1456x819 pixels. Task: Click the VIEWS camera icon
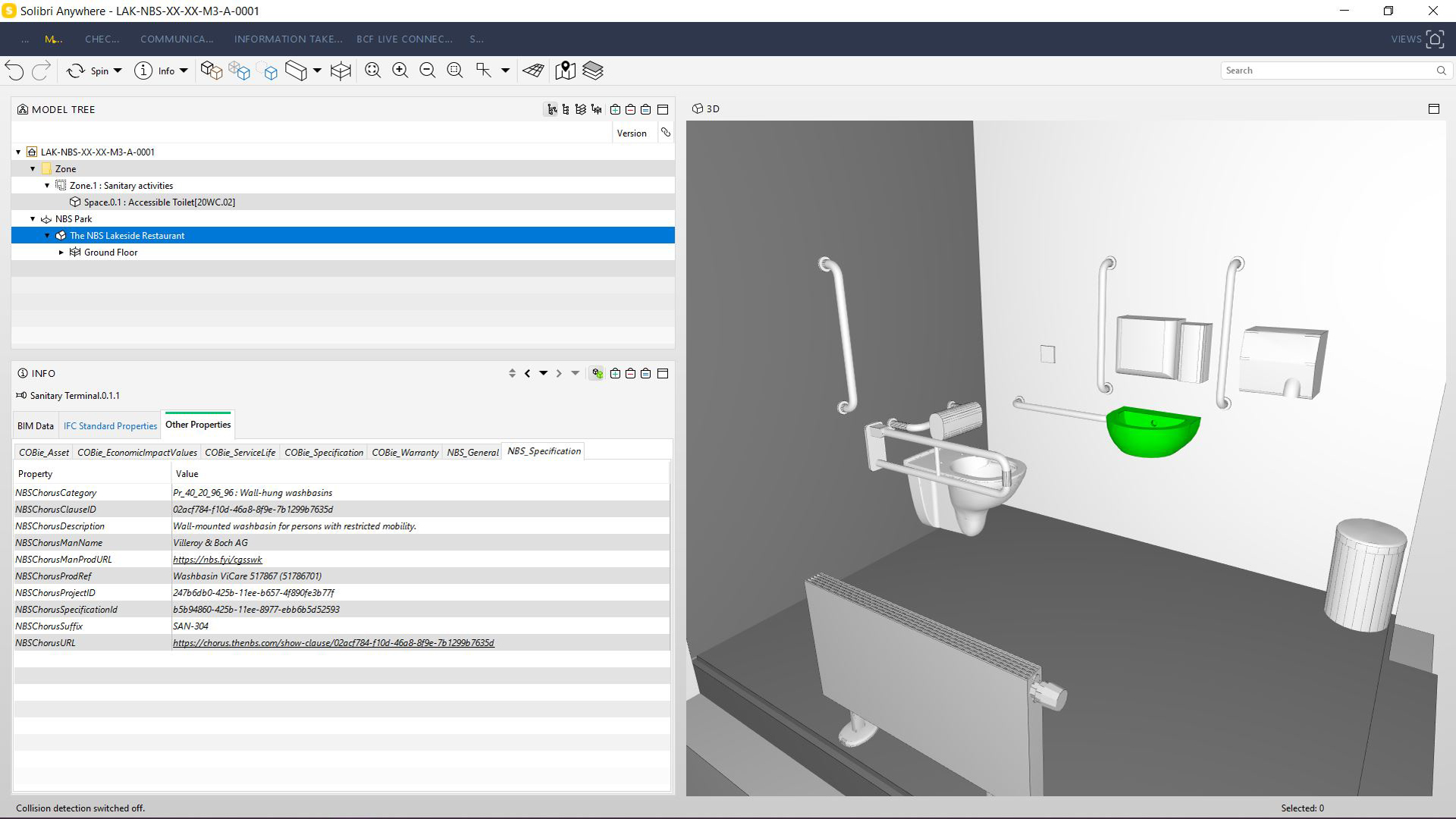coord(1435,39)
